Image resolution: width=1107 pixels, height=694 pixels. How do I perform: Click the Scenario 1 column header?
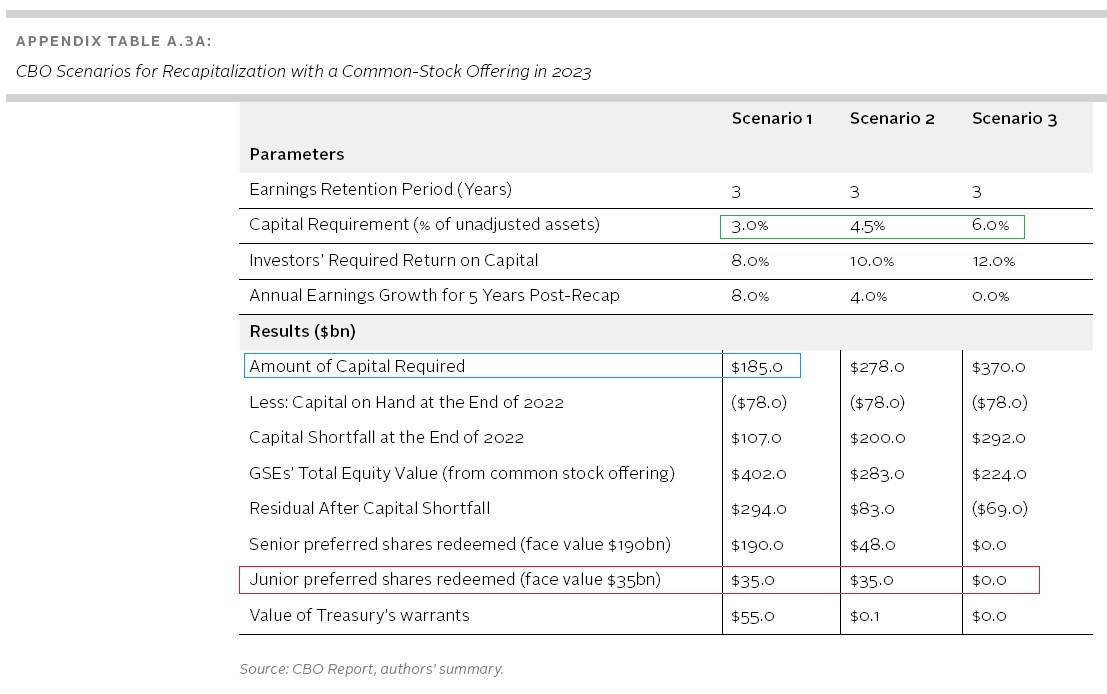pyautogui.click(x=771, y=118)
